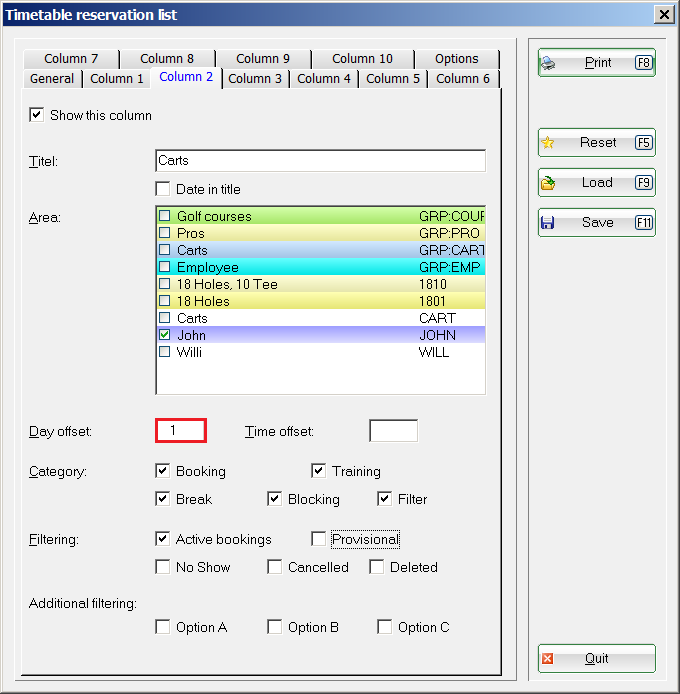Click the folder icon on Load button
Viewport: 680px width, 694px height.
[x=548, y=183]
